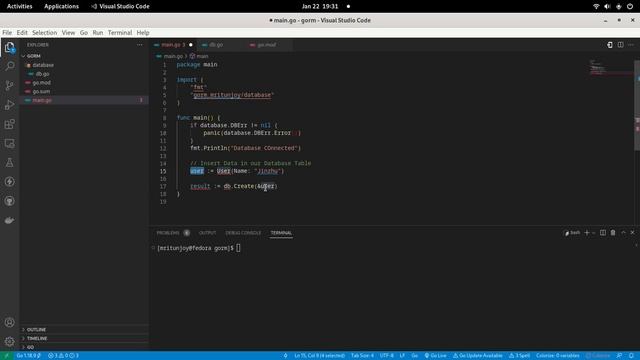Click the Go version status bar item
Viewport: 640px width, 360px height.
pyautogui.click(x=28, y=356)
